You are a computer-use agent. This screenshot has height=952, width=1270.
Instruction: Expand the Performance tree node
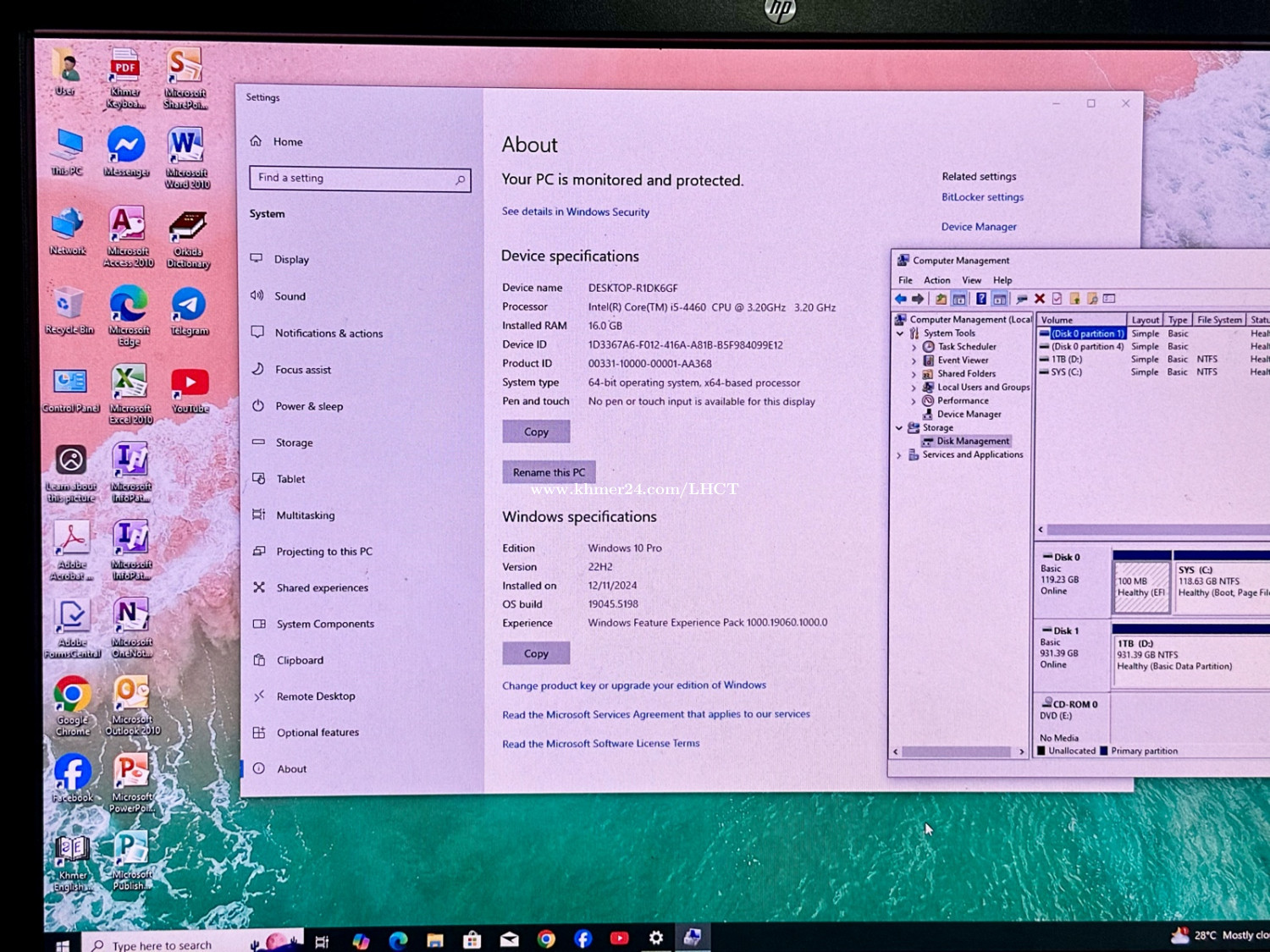(914, 401)
